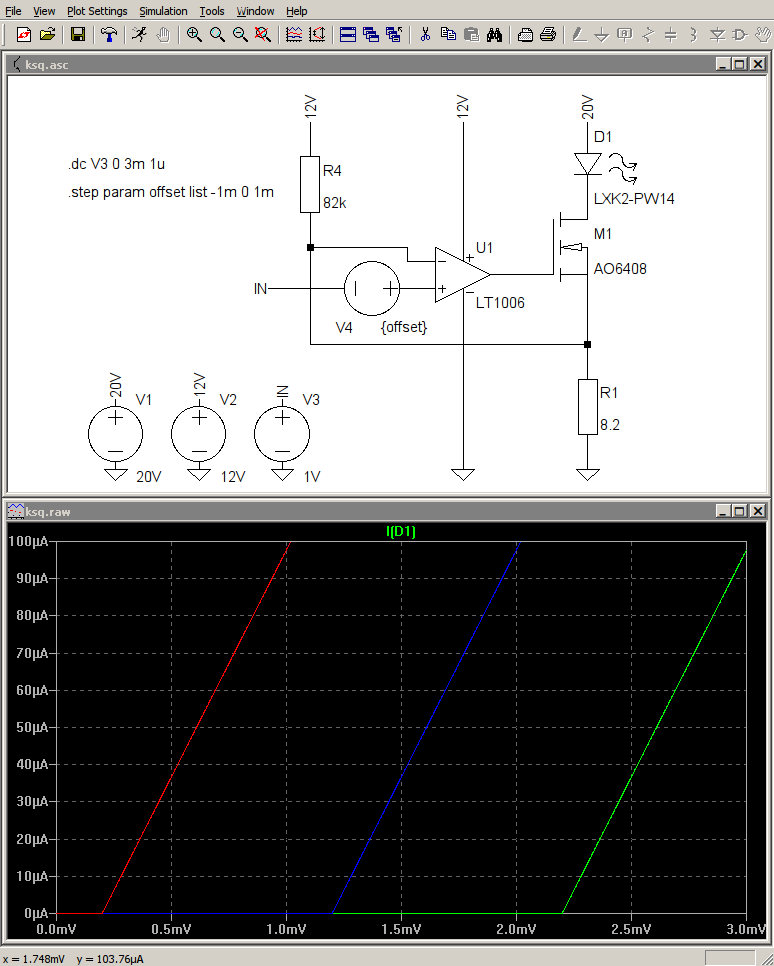Open print setup icon
The image size is (774, 966).
[525, 34]
